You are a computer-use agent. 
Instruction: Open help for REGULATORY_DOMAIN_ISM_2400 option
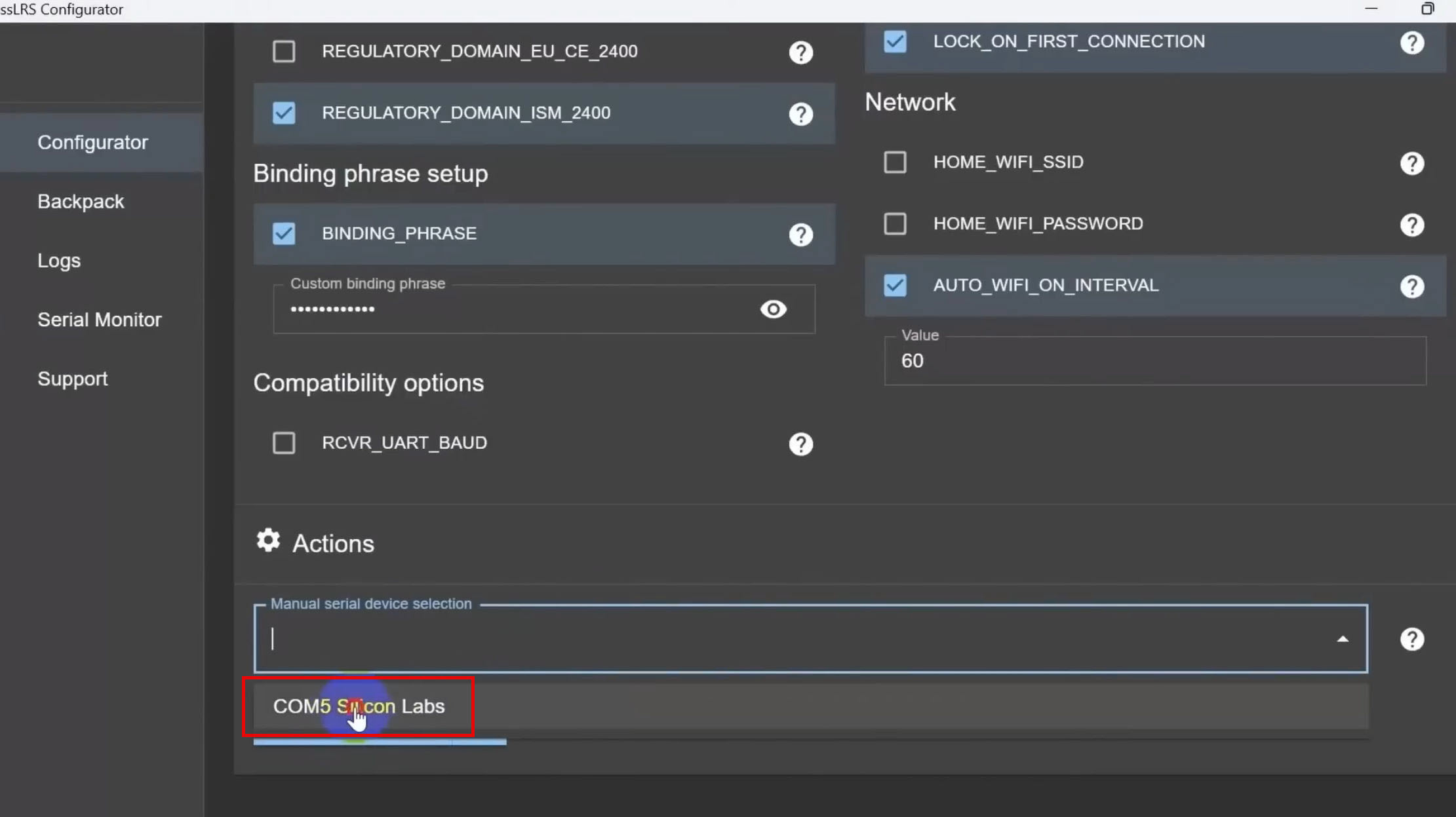tap(800, 114)
